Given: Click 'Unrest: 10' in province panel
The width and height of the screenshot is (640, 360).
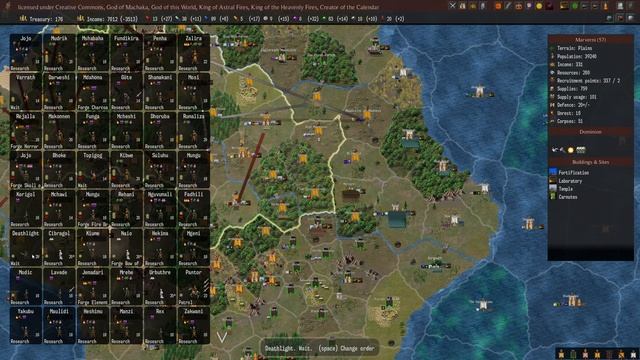Looking at the screenshot, I should (569, 113).
